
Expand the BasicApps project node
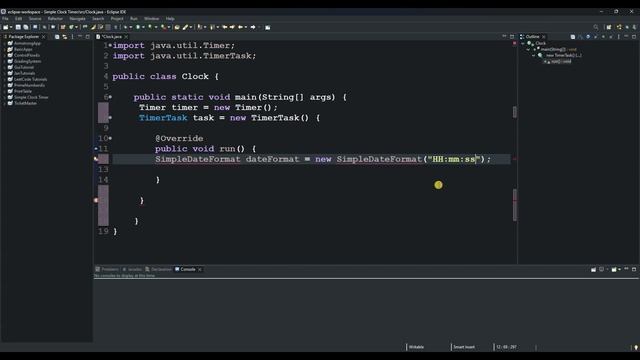4,49
